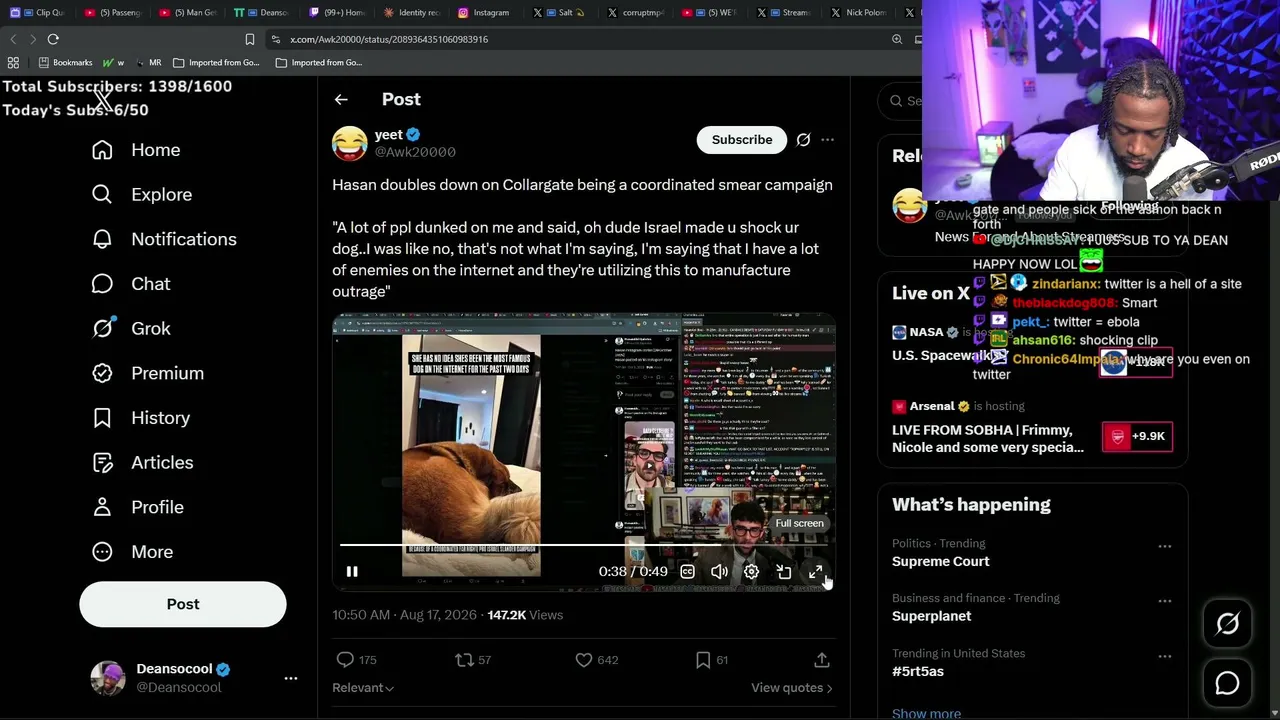Open more options for #5rt5as trend
The height and width of the screenshot is (720, 1280).
point(1165,656)
